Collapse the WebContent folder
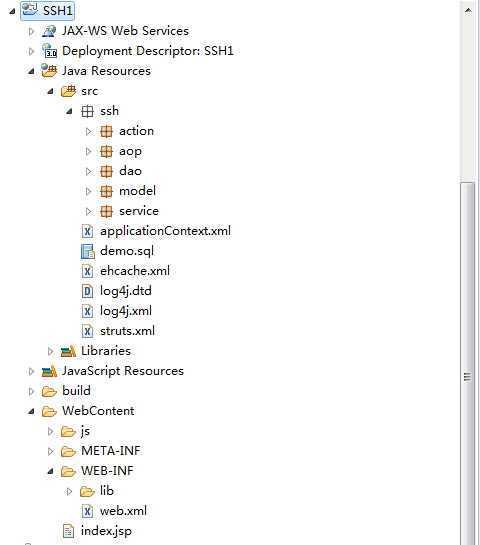Viewport: 480px width, 545px height. (x=31, y=412)
